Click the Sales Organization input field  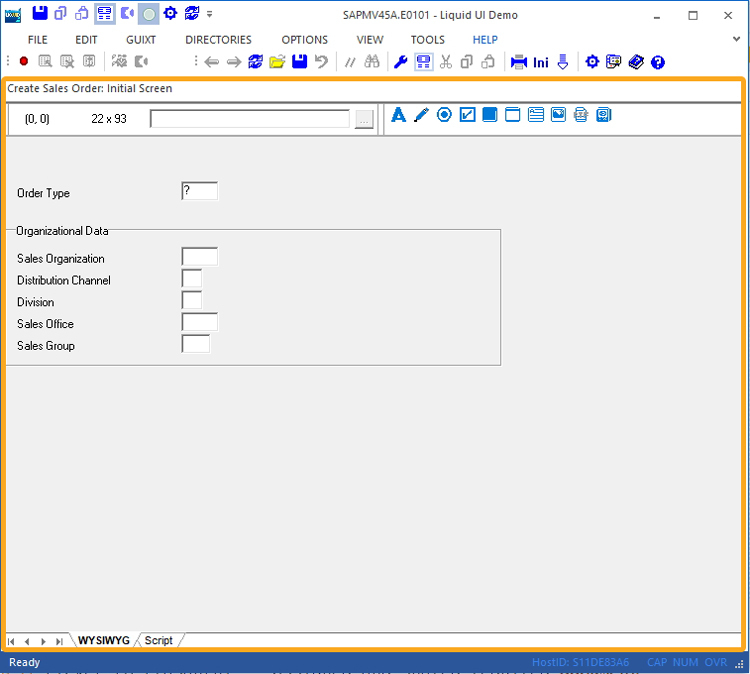[199, 257]
